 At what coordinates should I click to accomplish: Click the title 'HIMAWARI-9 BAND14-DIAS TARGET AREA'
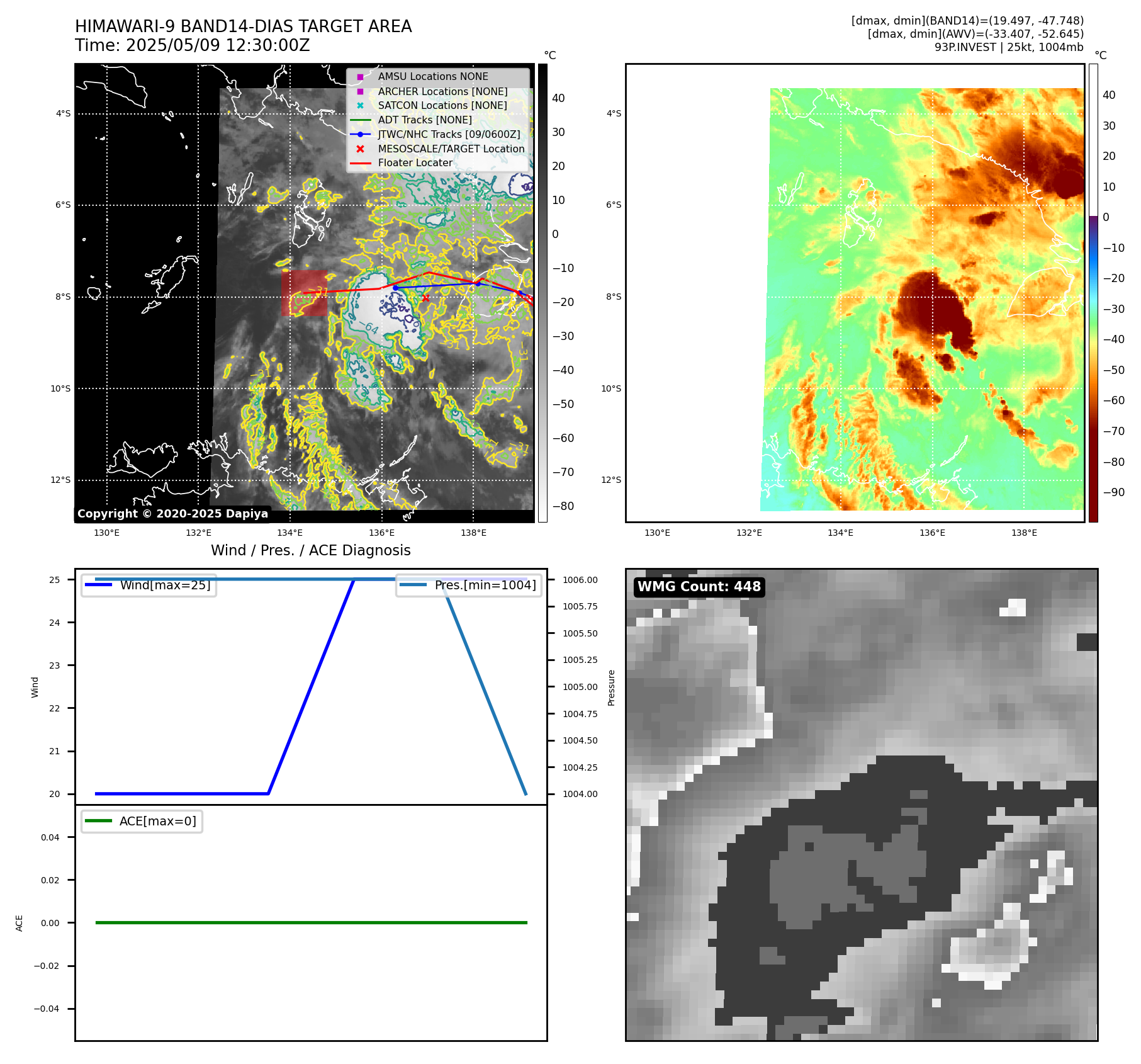(244, 26)
